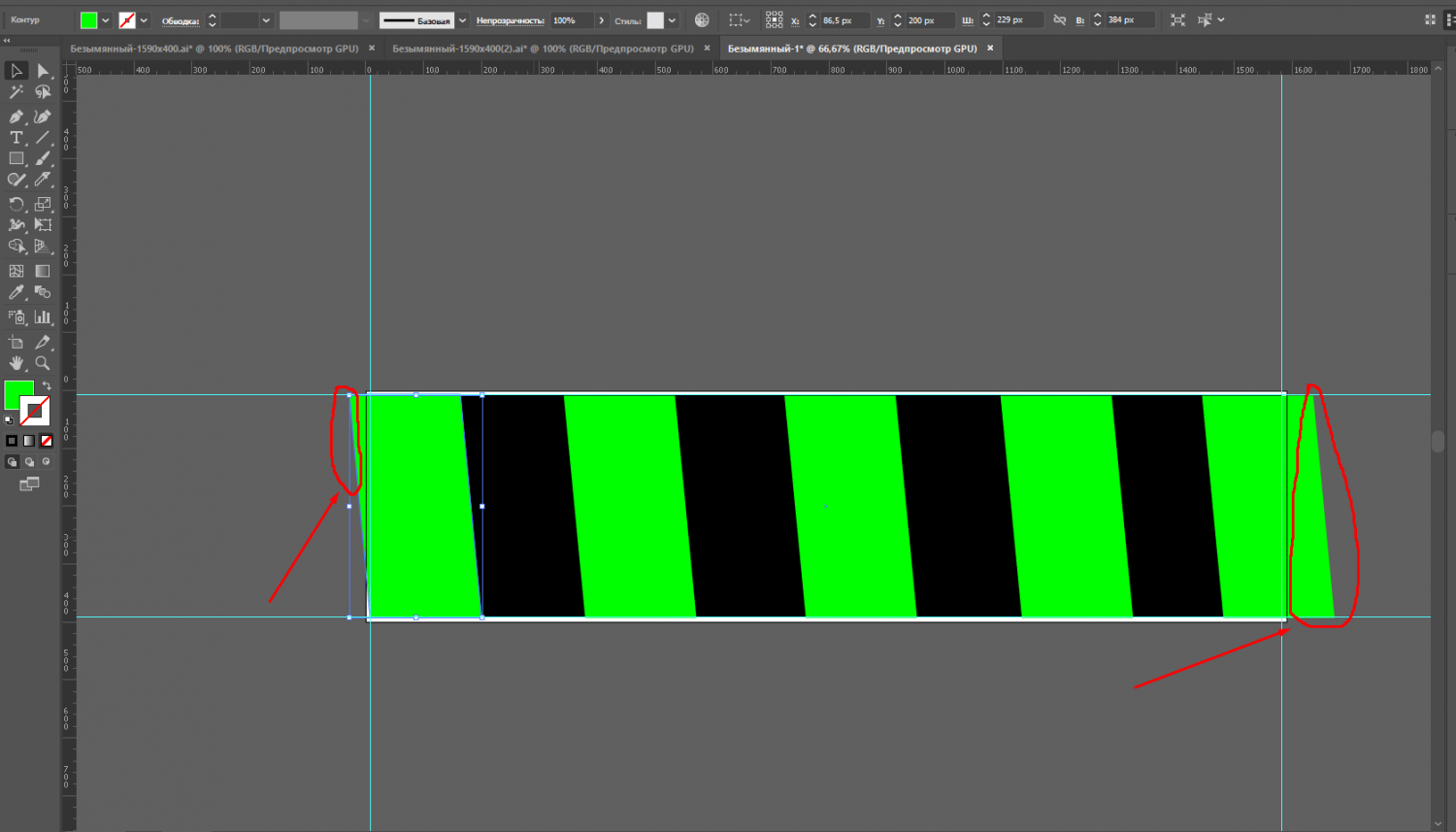Select the Direct Selection tool

point(43,71)
